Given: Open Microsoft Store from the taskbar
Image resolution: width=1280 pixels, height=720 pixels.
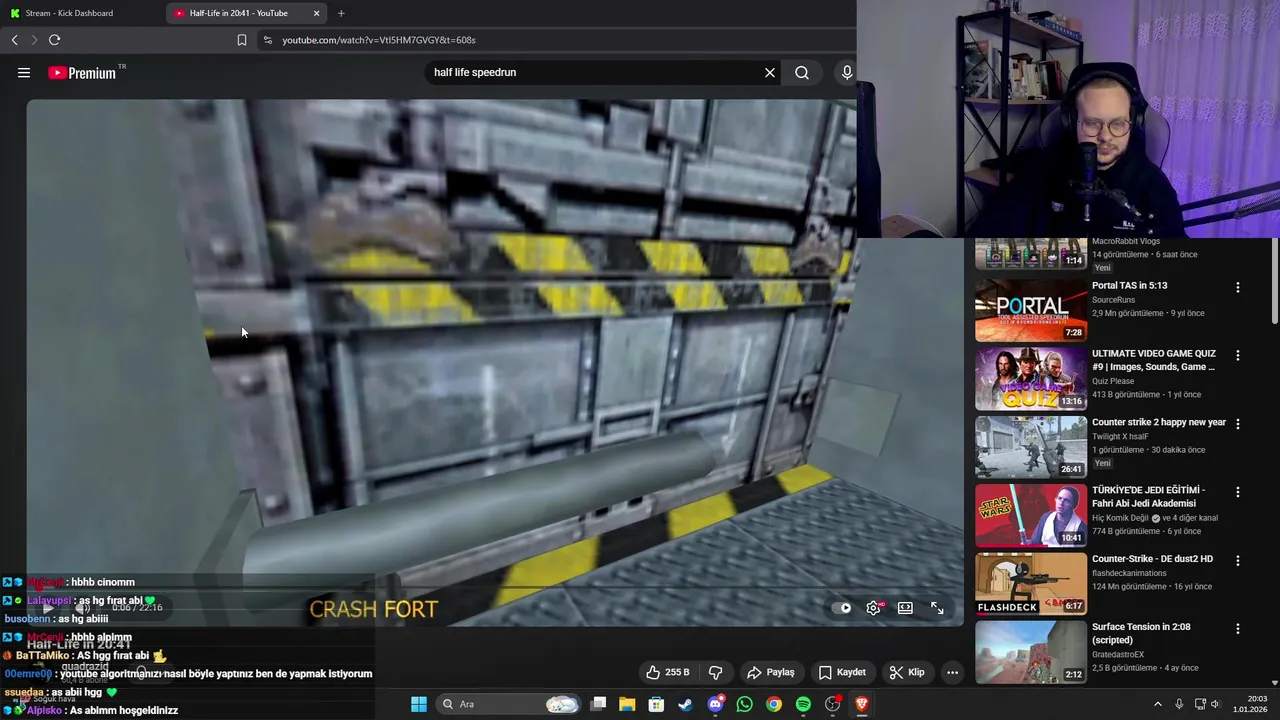Looking at the screenshot, I should pyautogui.click(x=656, y=704).
